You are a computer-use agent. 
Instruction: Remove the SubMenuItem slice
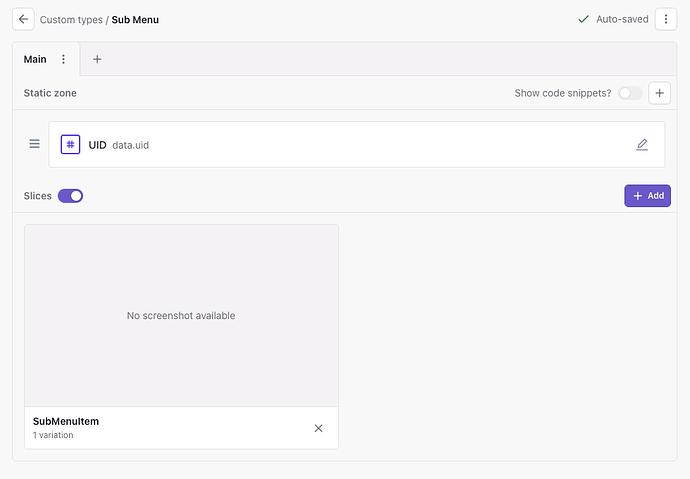pyautogui.click(x=318, y=428)
